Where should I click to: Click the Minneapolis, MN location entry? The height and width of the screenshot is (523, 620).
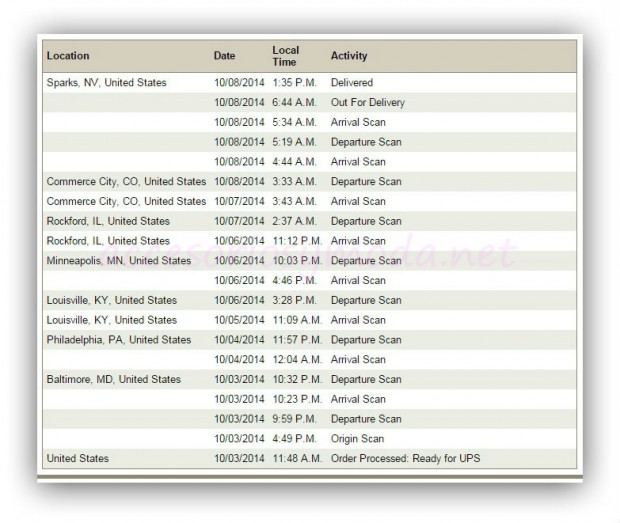pos(118,261)
